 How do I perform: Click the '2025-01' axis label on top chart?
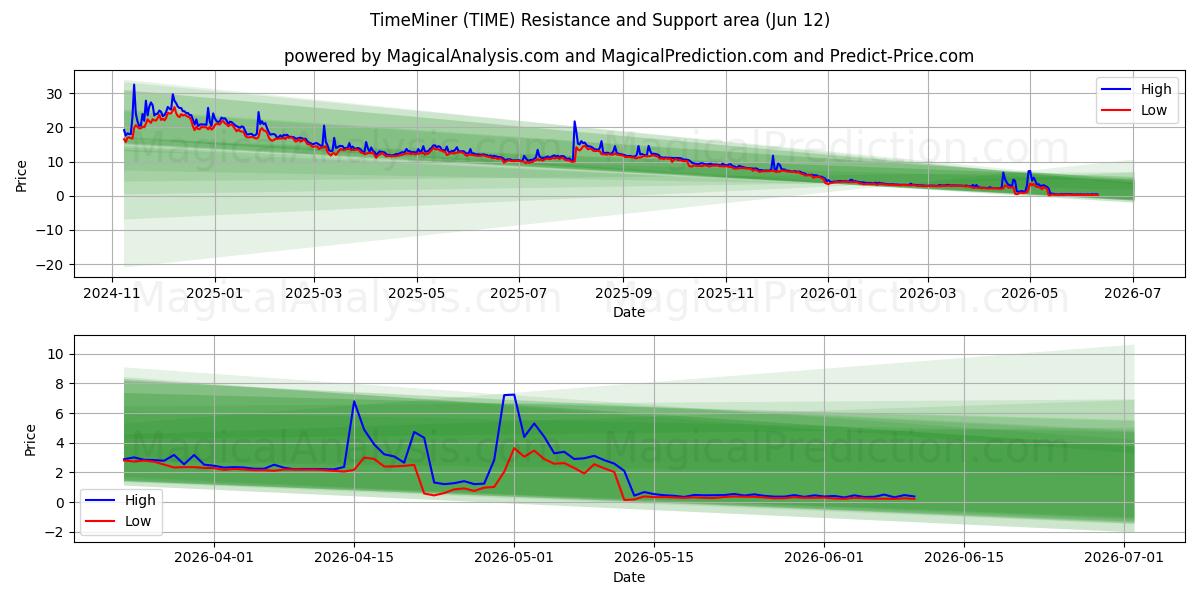[214, 294]
